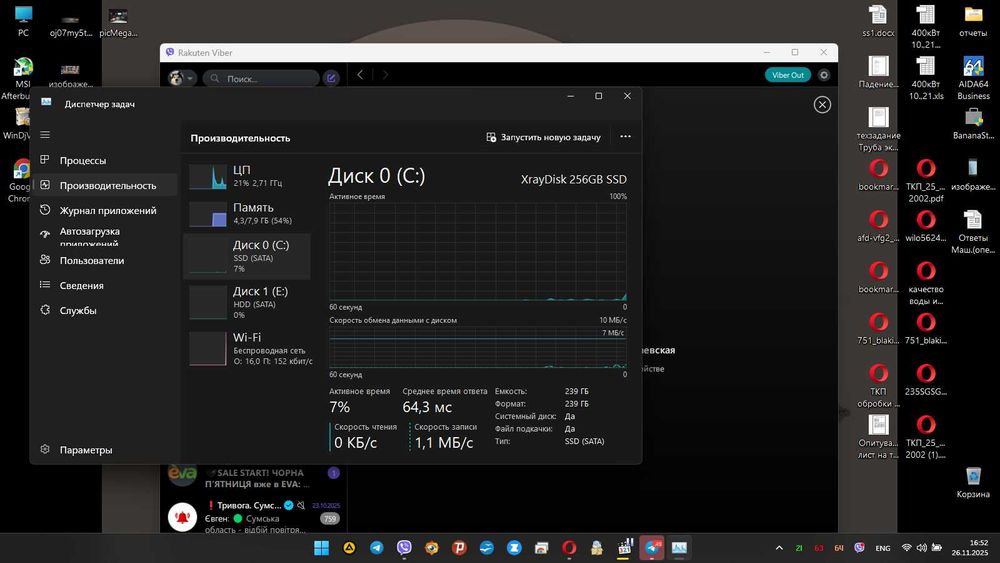
Task: Open Viber profile avatar dropdown
Action: click(181, 78)
